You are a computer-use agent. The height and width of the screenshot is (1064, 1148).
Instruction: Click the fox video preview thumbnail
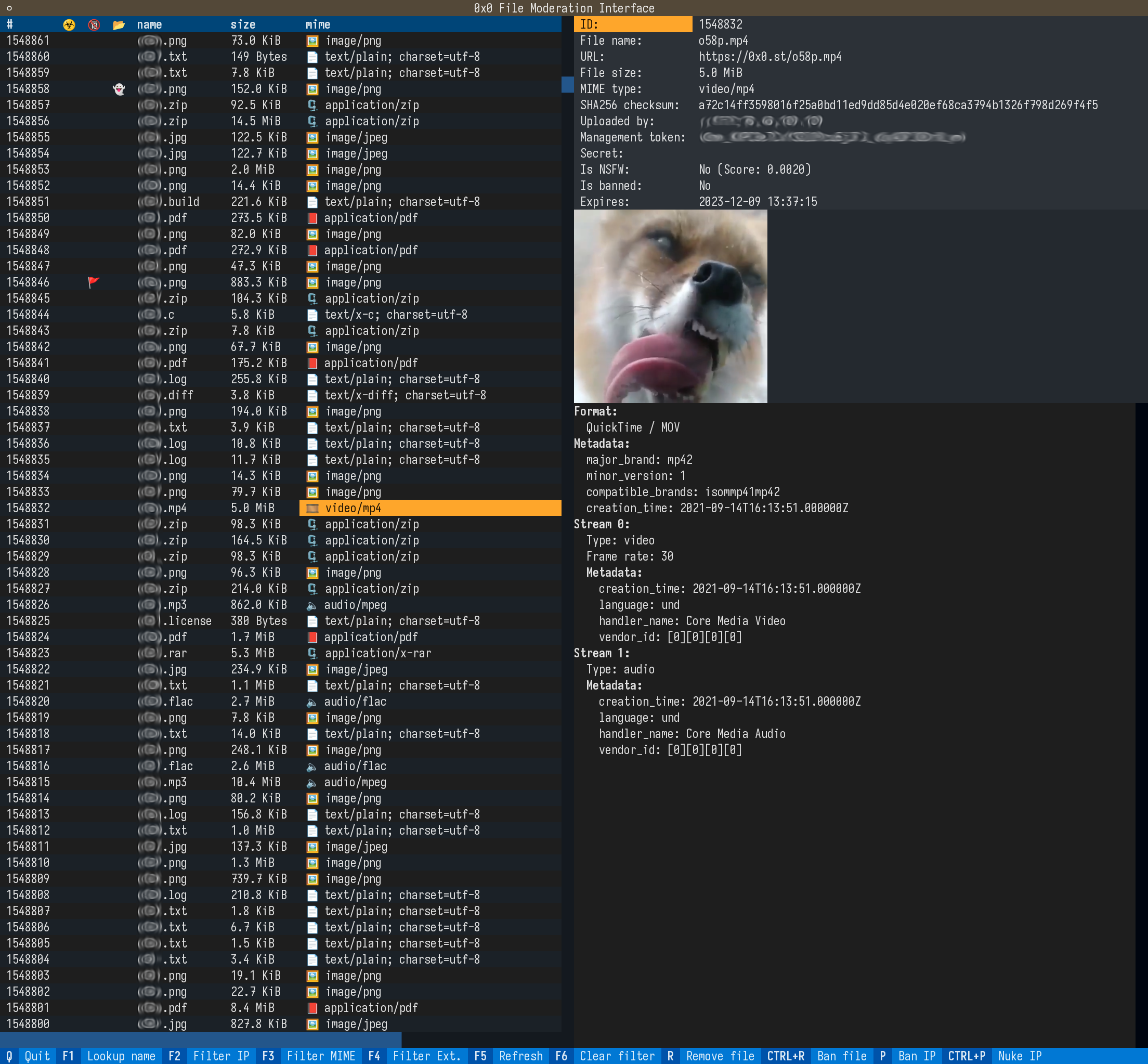670,306
